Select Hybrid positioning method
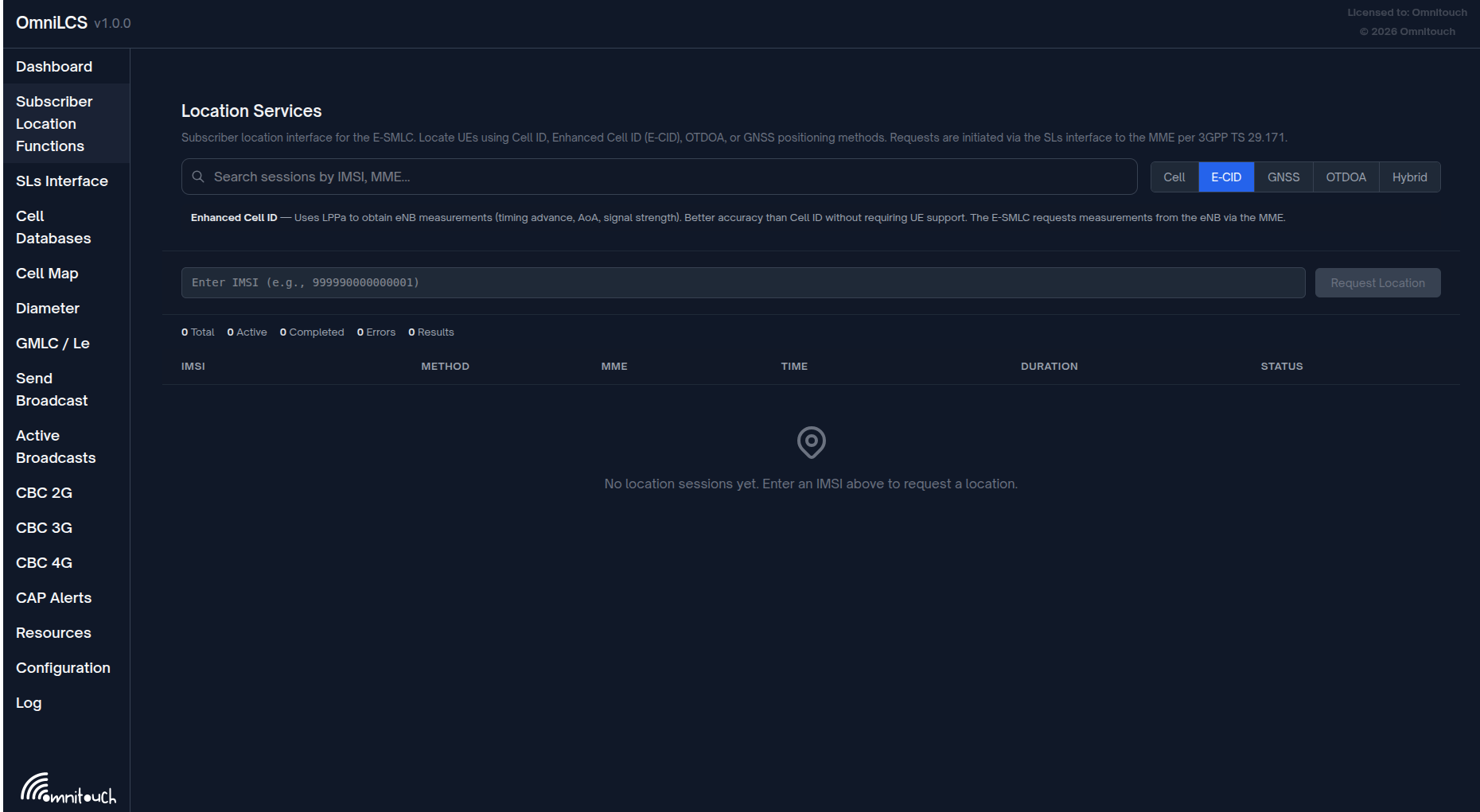 (1409, 177)
